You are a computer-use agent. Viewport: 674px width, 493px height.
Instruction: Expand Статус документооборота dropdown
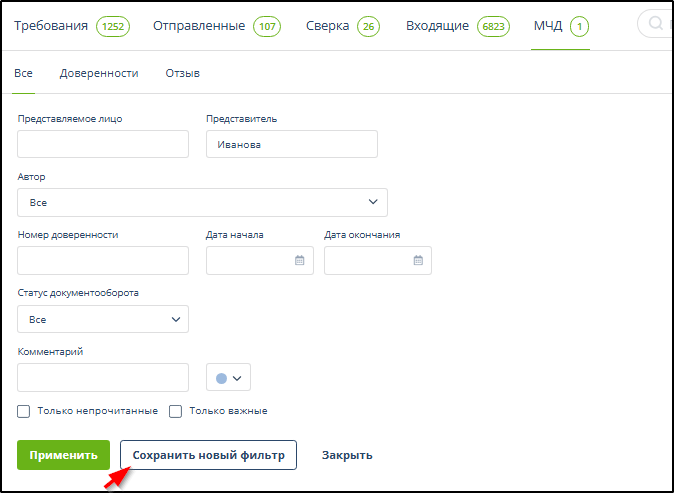click(x=103, y=319)
